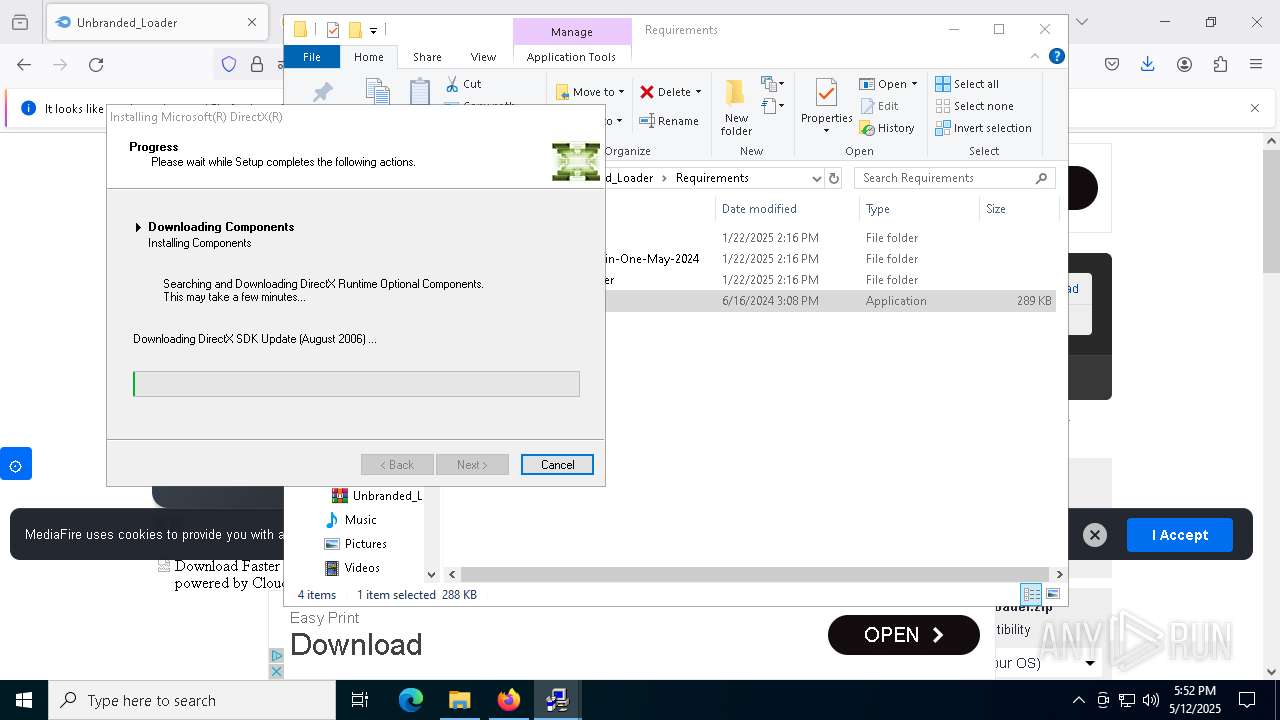Click Properties icon in Quick Access Toolbar
The image size is (1280, 720).
coord(333,30)
